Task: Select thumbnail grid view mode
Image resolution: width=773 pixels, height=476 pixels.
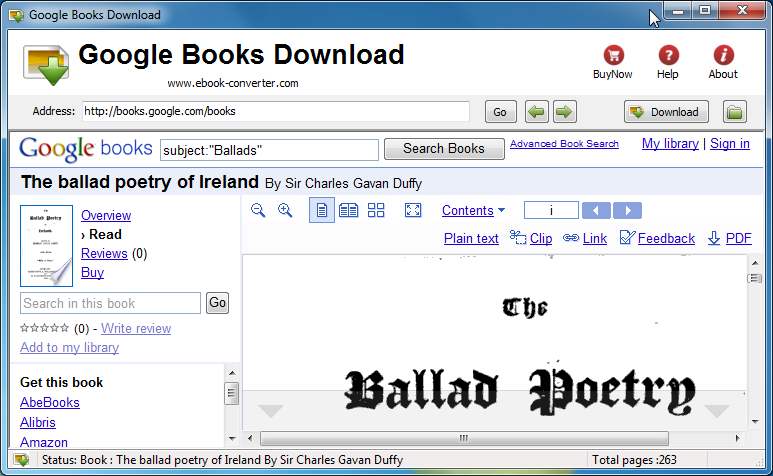Action: [376, 210]
